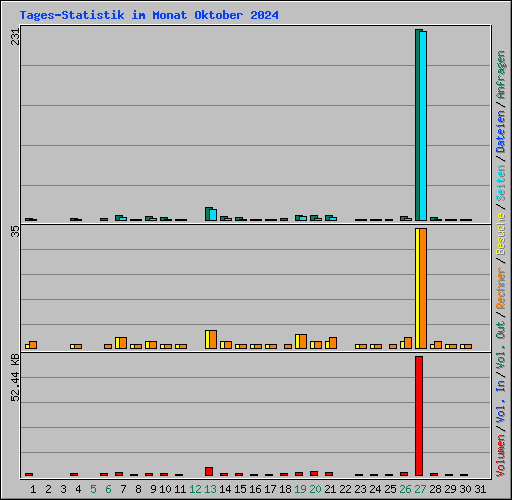Click the day 31 axis label
Image resolution: width=512 pixels, height=500 pixels.
[480, 489]
